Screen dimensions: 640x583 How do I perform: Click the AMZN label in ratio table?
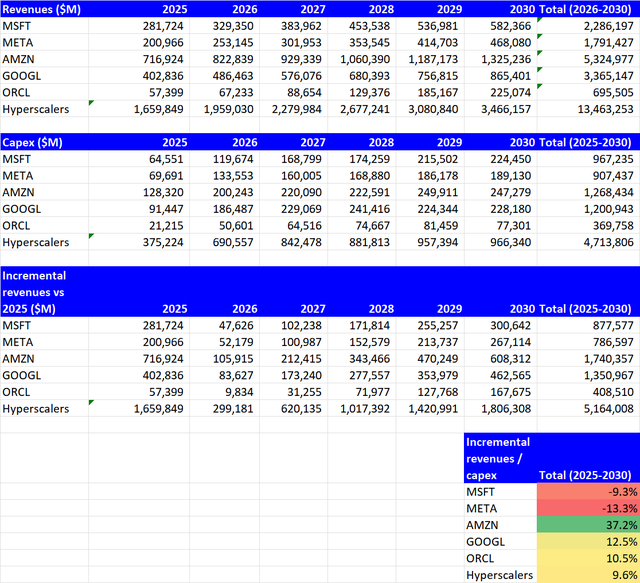[x=500, y=525]
